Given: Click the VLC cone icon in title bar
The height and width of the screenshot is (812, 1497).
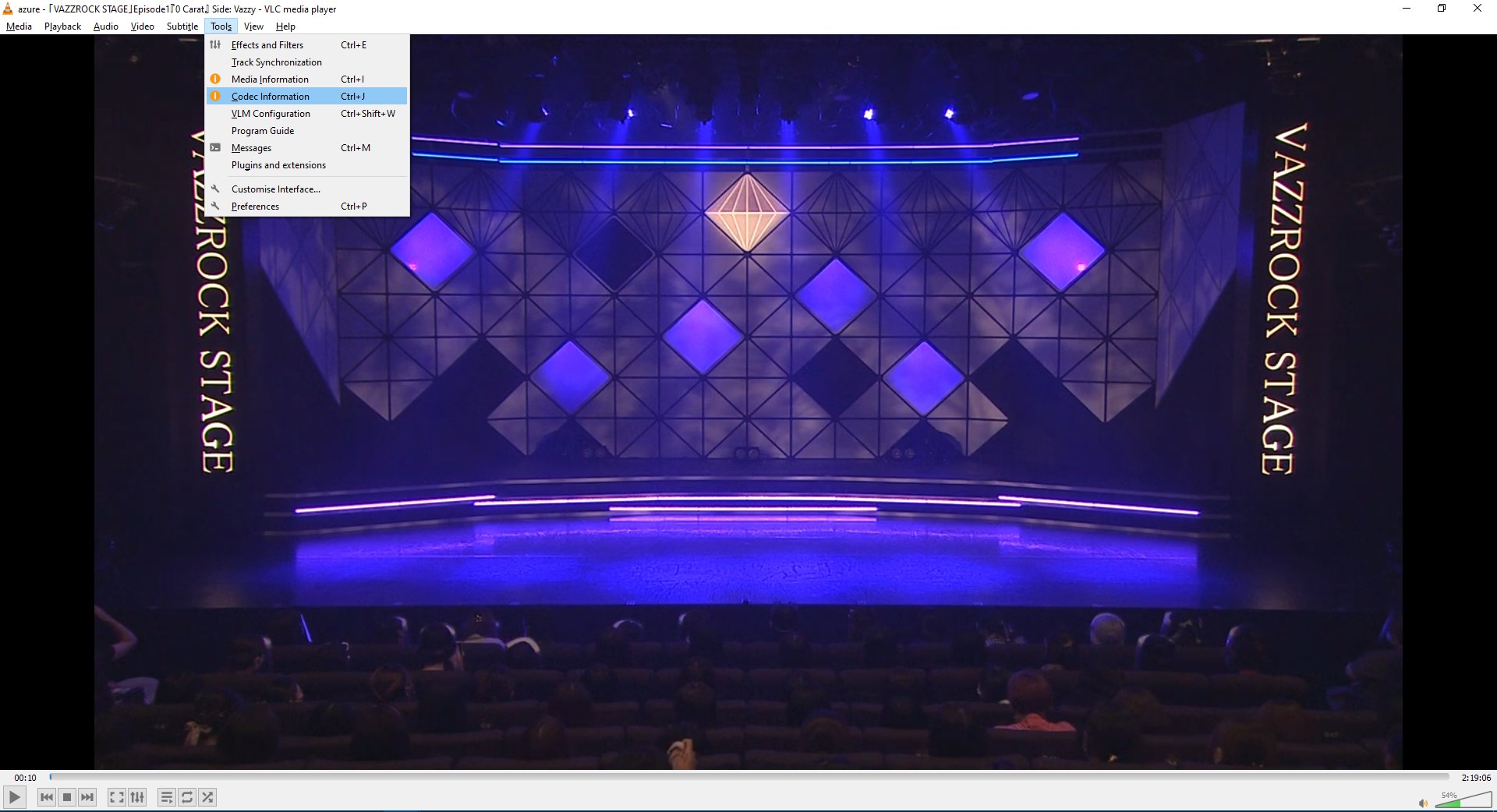Looking at the screenshot, I should (x=8, y=9).
